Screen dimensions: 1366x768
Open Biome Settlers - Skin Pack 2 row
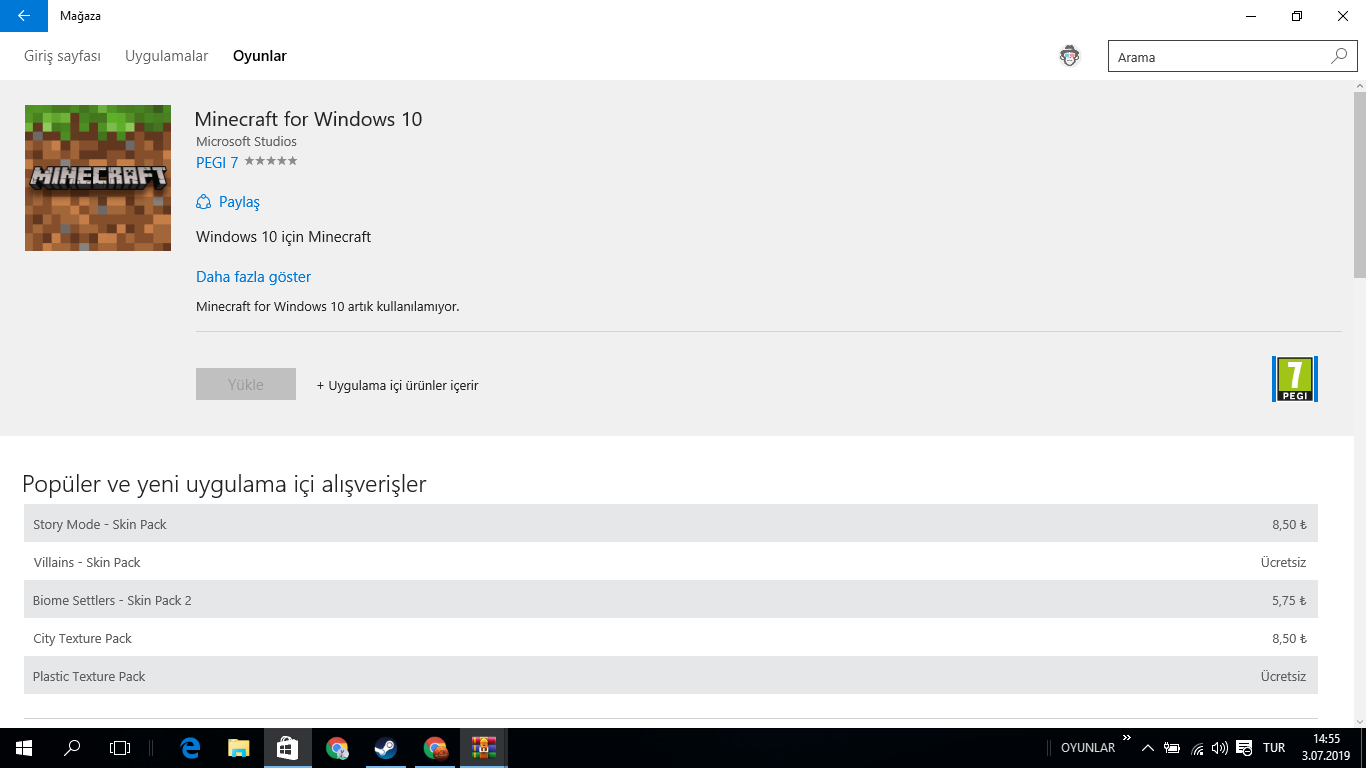pyautogui.click(x=671, y=600)
